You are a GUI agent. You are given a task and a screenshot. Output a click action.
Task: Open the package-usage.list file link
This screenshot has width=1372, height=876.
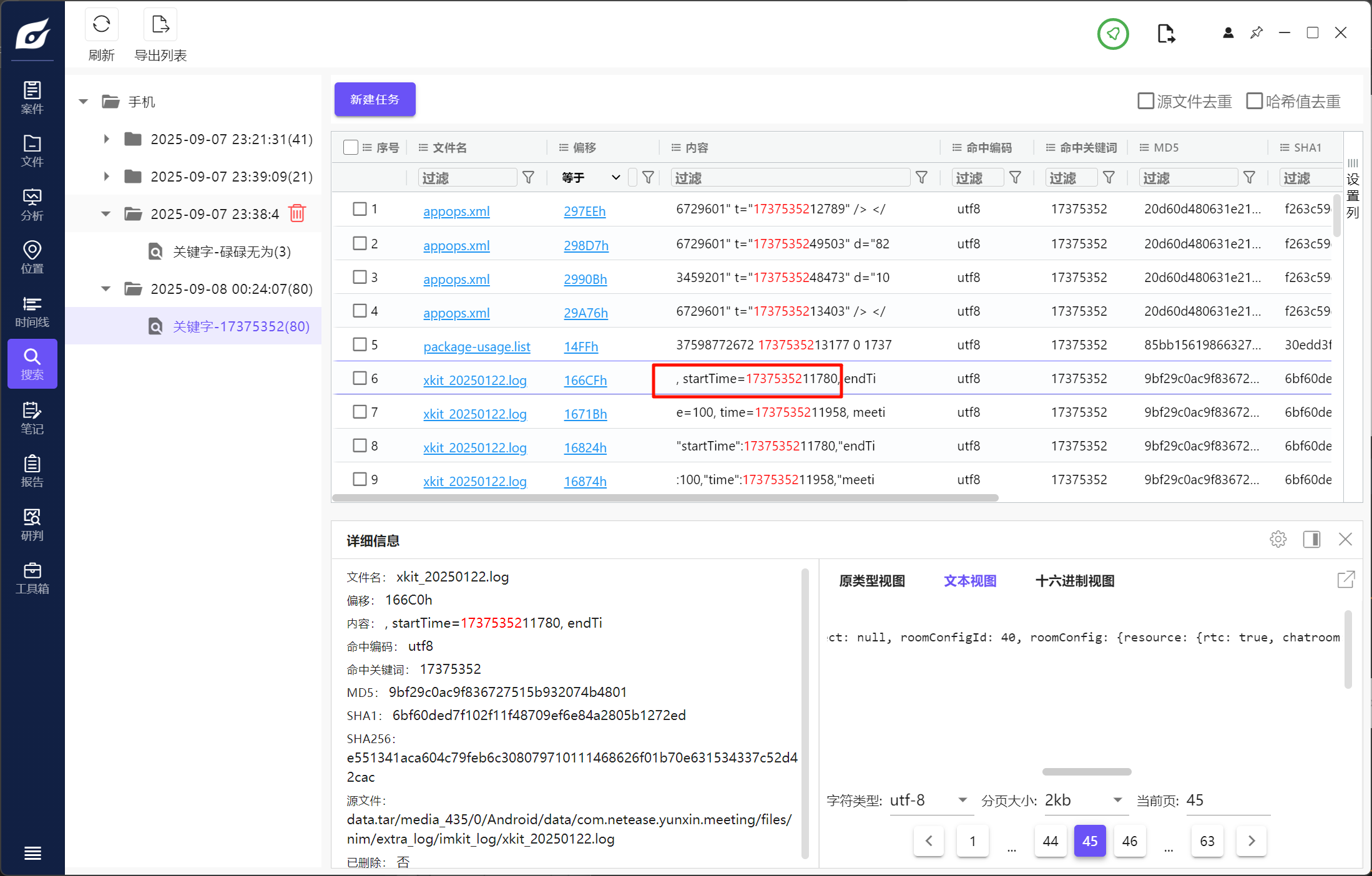476,347
